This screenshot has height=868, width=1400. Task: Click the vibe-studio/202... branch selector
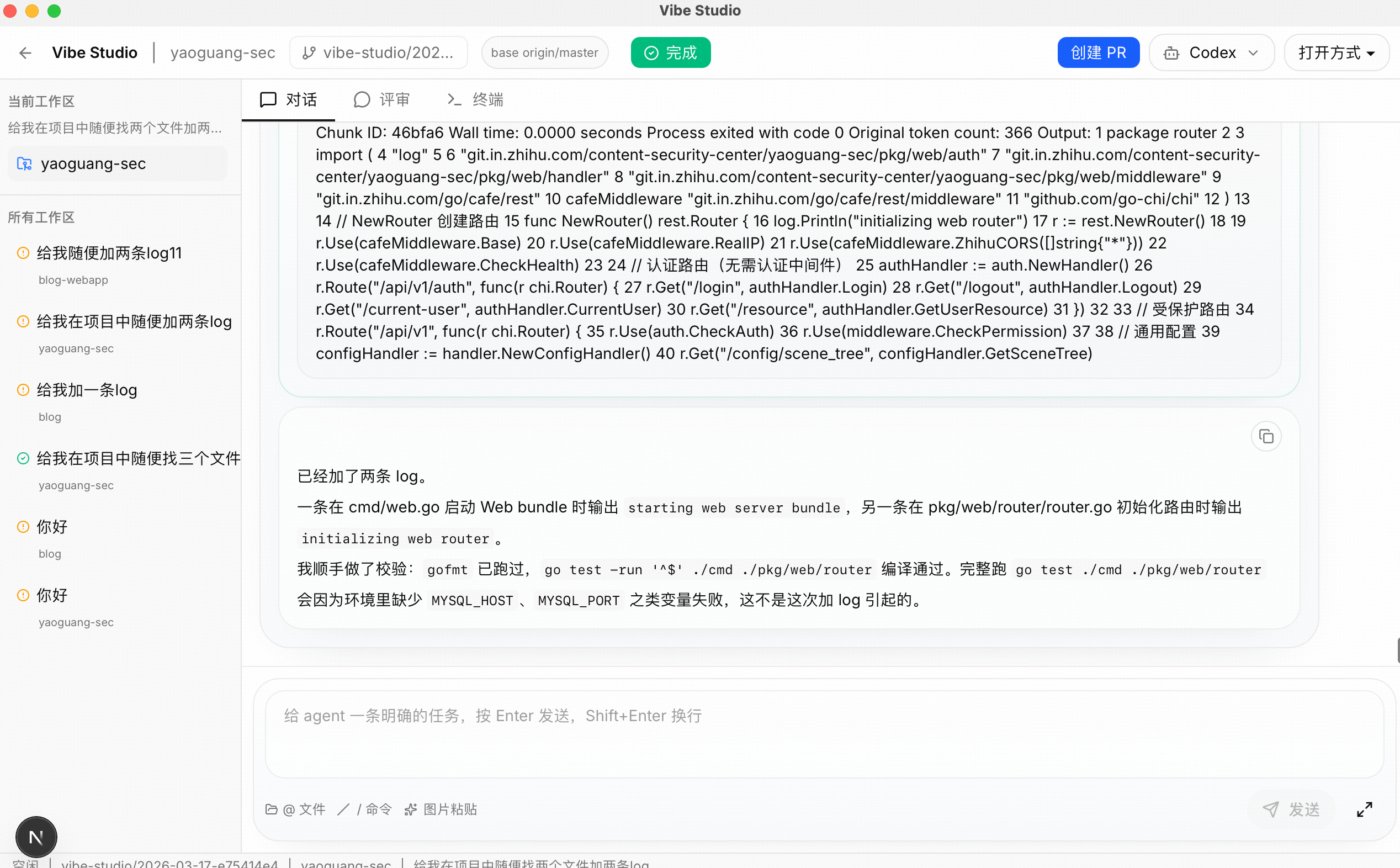[x=379, y=53]
